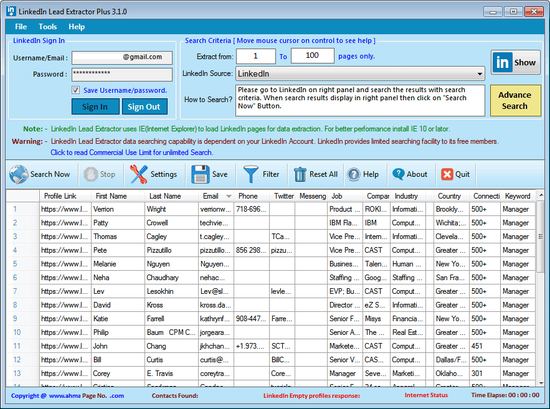
Task: Click the Help question mark icon
Action: point(354,174)
